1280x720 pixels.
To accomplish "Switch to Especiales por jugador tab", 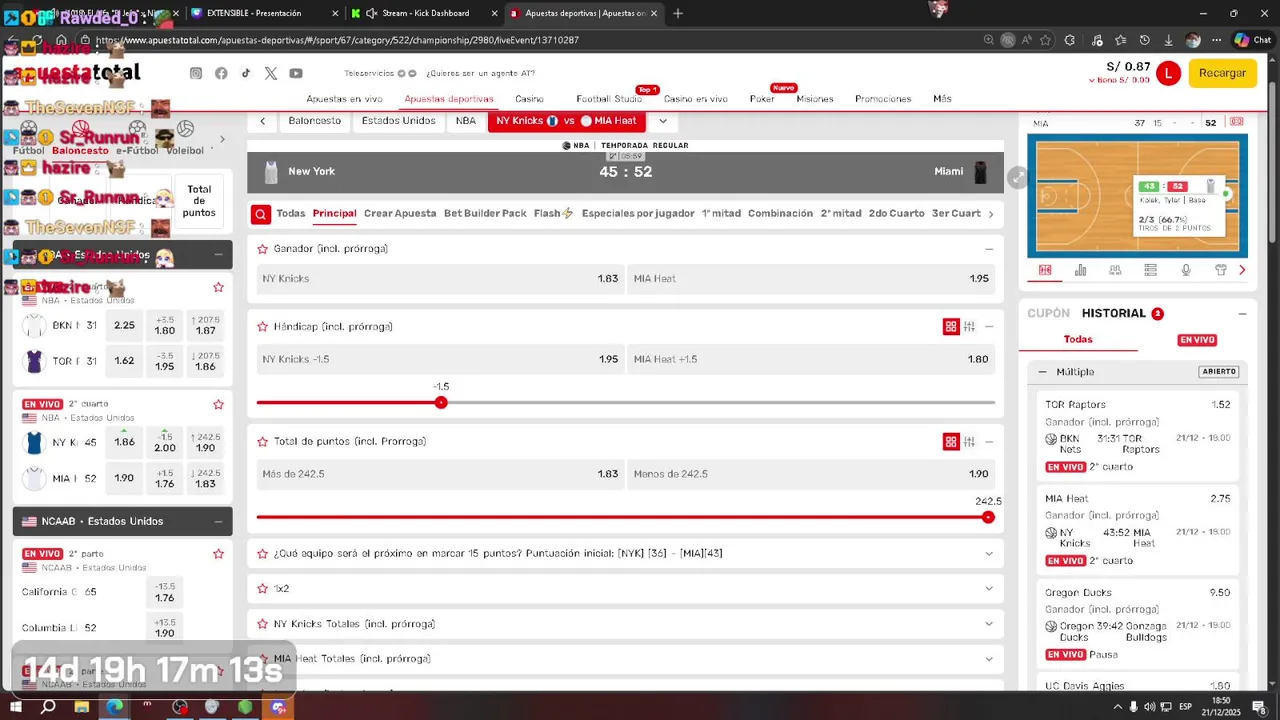I will [x=638, y=213].
